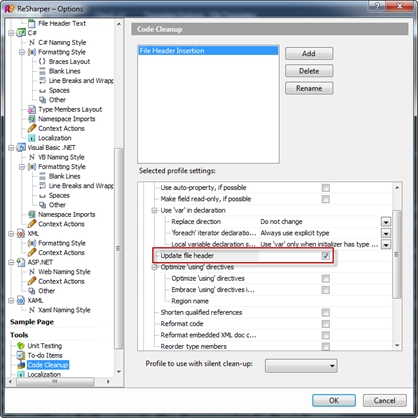Uncheck the Update file header checkbox

click(326, 256)
